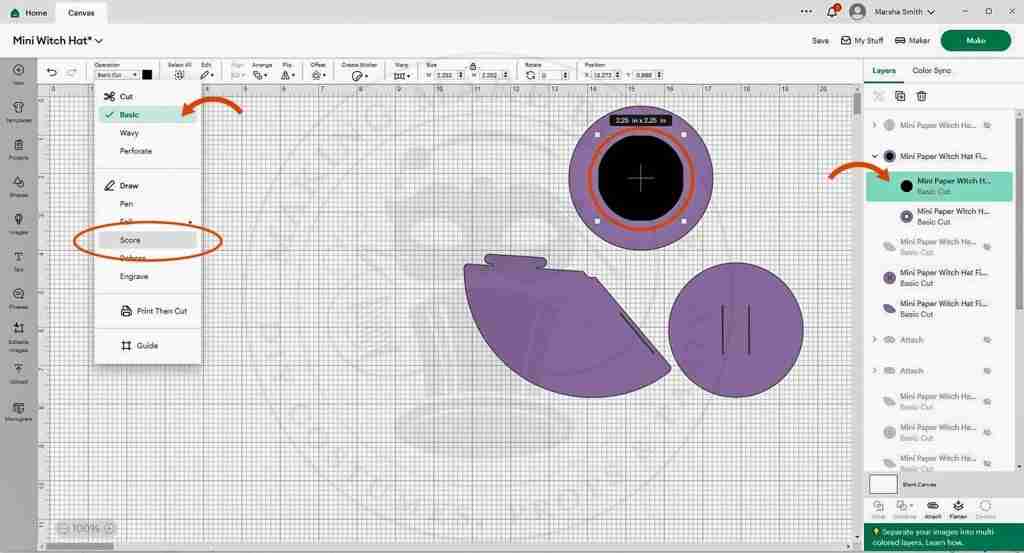
Task: Click the black operation color swatch
Action: pyautogui.click(x=147, y=75)
